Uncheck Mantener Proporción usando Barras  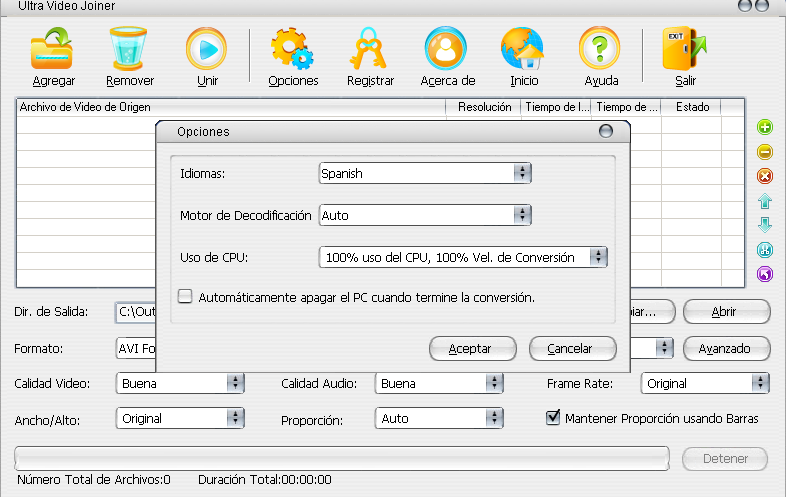(553, 417)
